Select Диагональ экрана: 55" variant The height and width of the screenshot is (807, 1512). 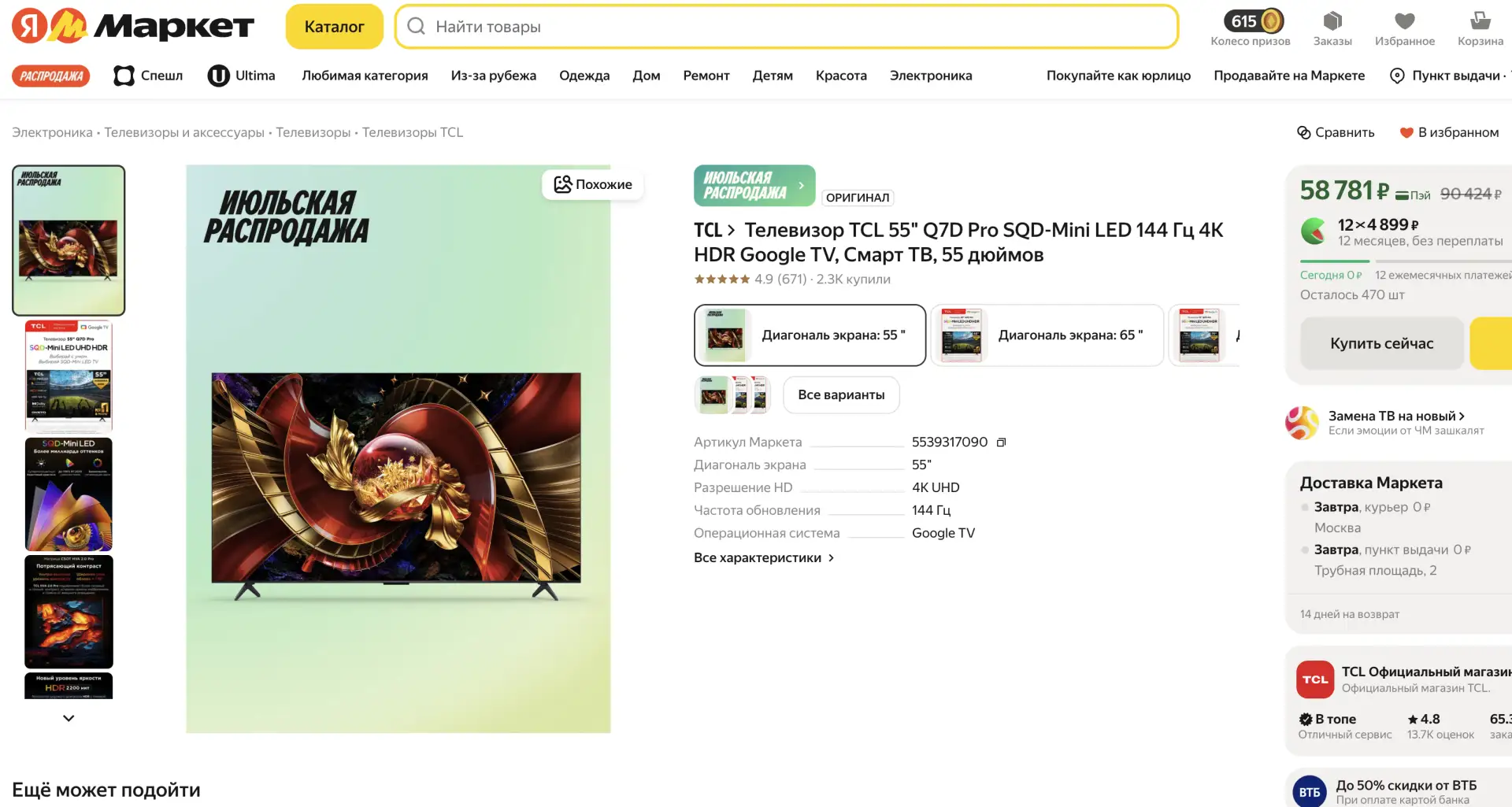pyautogui.click(x=810, y=335)
